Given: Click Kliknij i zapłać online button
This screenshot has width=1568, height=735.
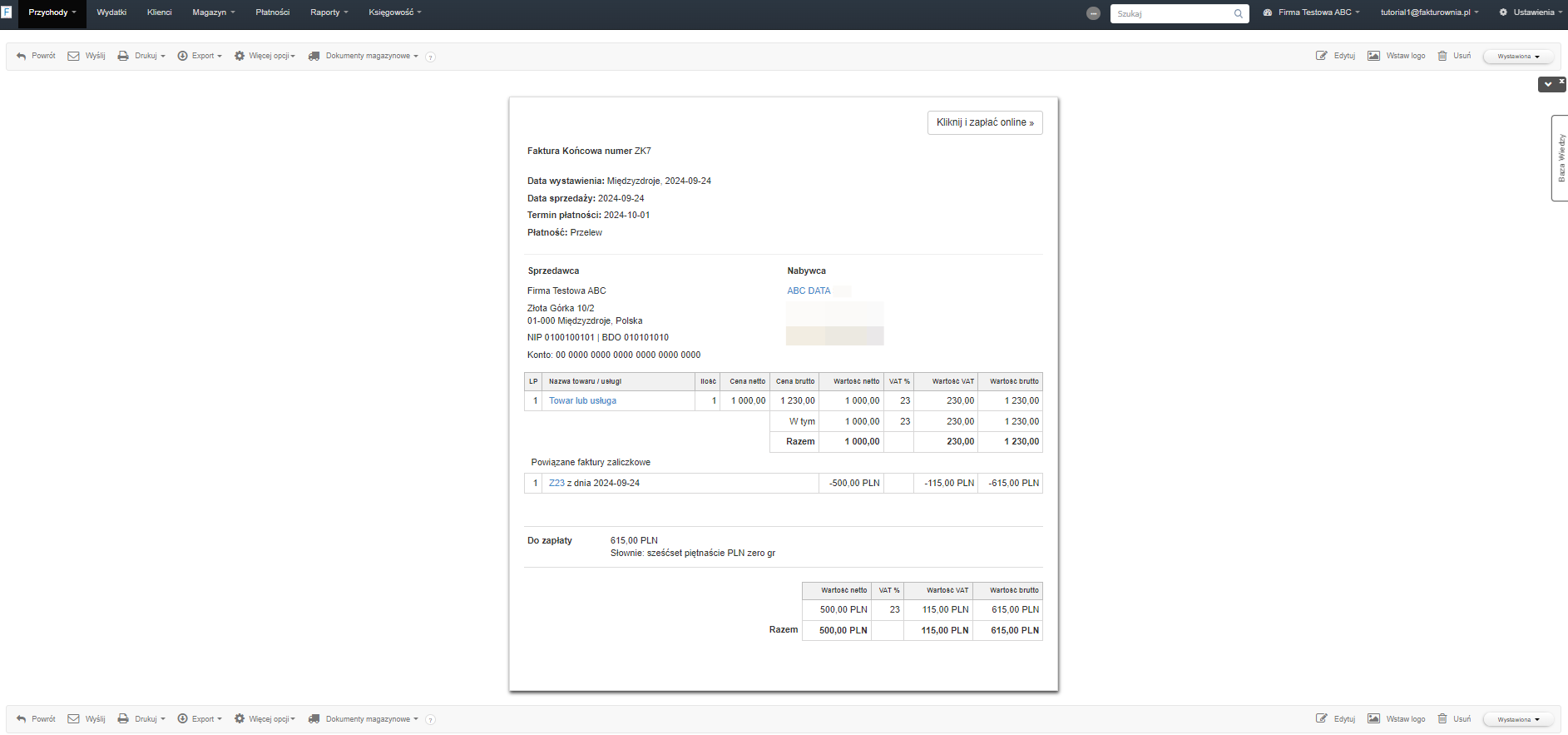Looking at the screenshot, I should pyautogui.click(x=985, y=122).
